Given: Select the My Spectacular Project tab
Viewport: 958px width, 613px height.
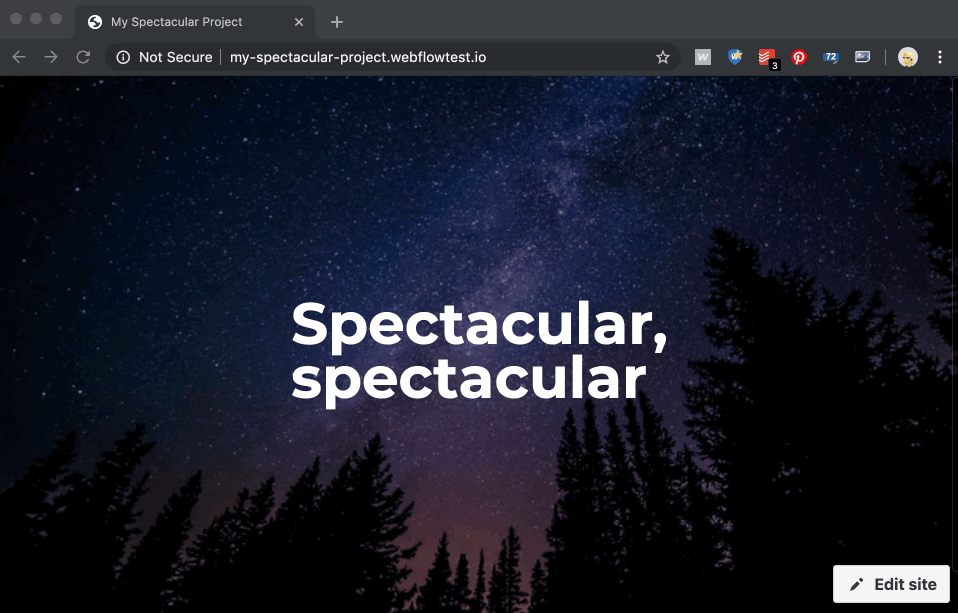Looking at the screenshot, I should click(195, 22).
